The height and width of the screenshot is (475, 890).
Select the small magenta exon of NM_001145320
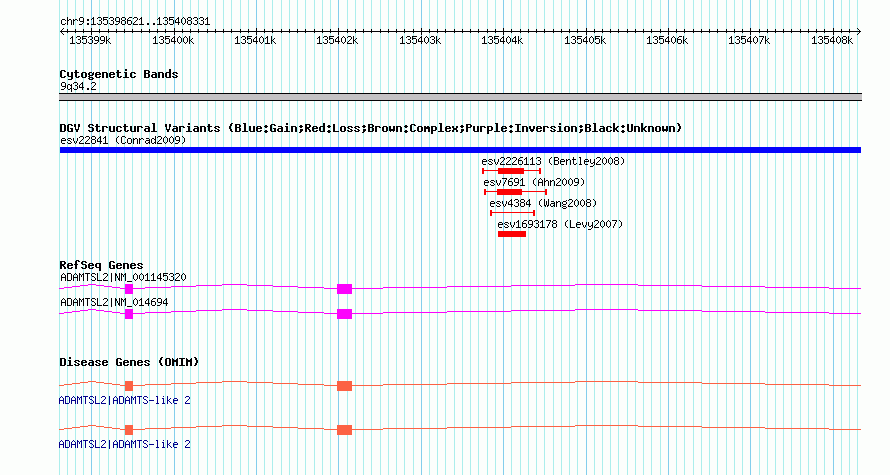pyautogui.click(x=129, y=289)
